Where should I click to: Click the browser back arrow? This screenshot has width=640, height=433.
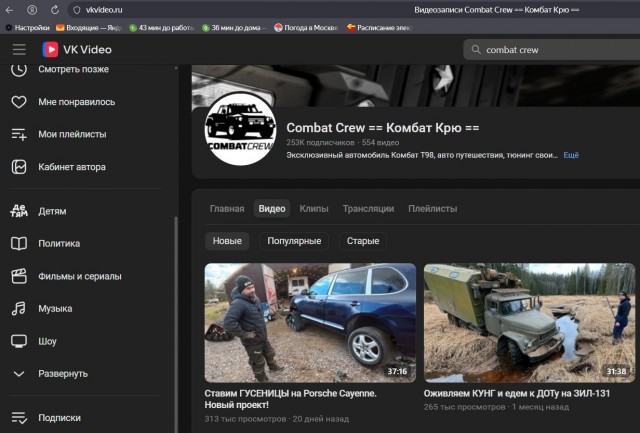click(x=9, y=10)
